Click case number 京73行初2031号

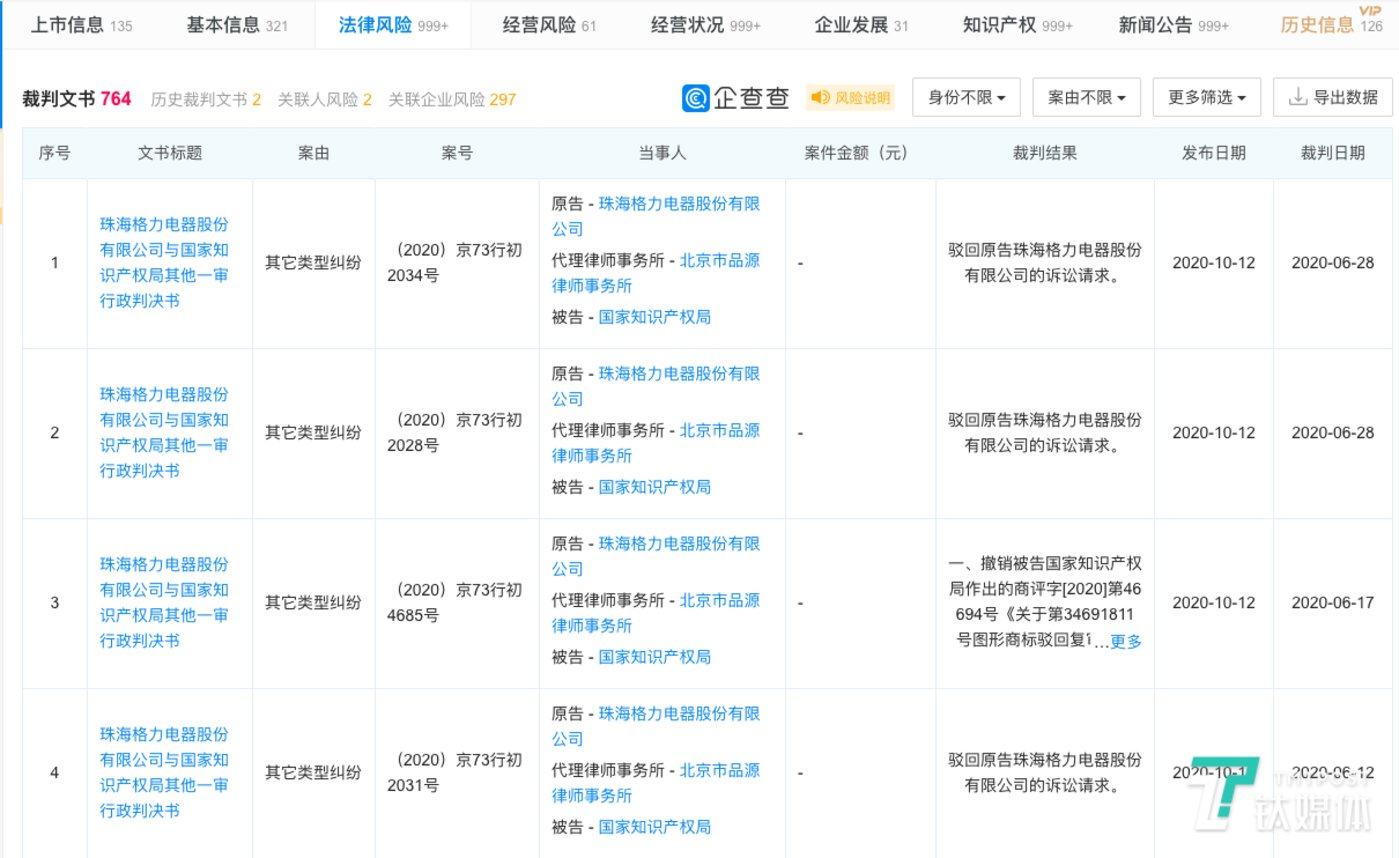455,773
